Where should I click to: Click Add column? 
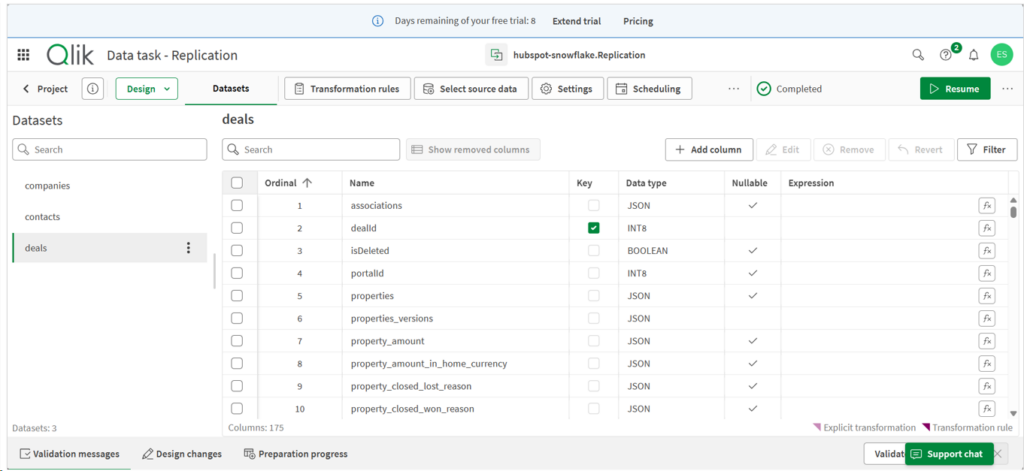pos(709,150)
